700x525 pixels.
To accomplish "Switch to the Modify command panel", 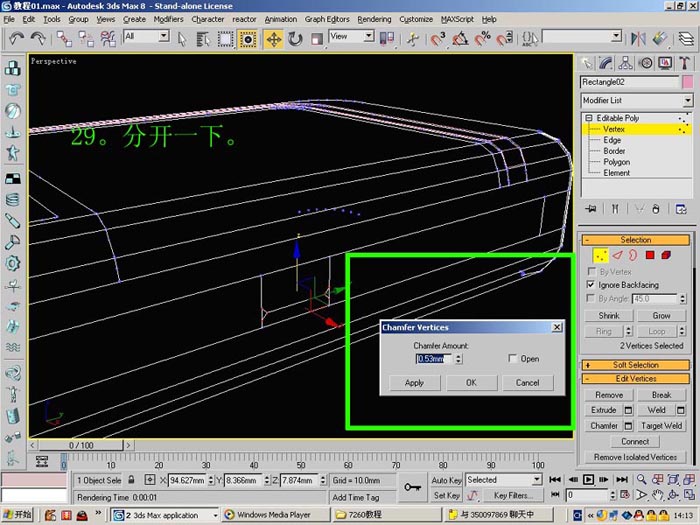I will point(606,63).
